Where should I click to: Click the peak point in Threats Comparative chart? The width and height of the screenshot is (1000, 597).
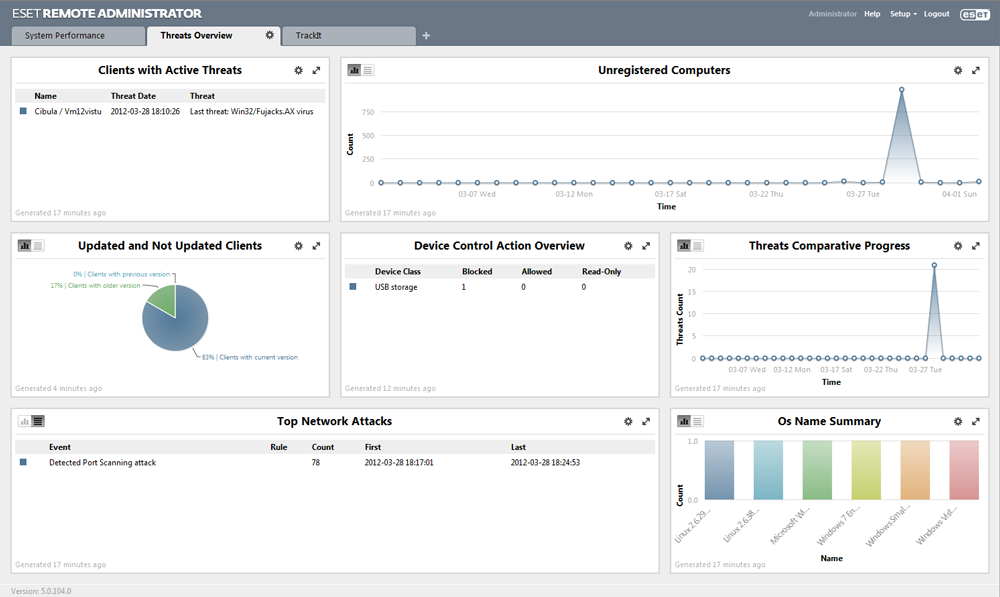934,265
